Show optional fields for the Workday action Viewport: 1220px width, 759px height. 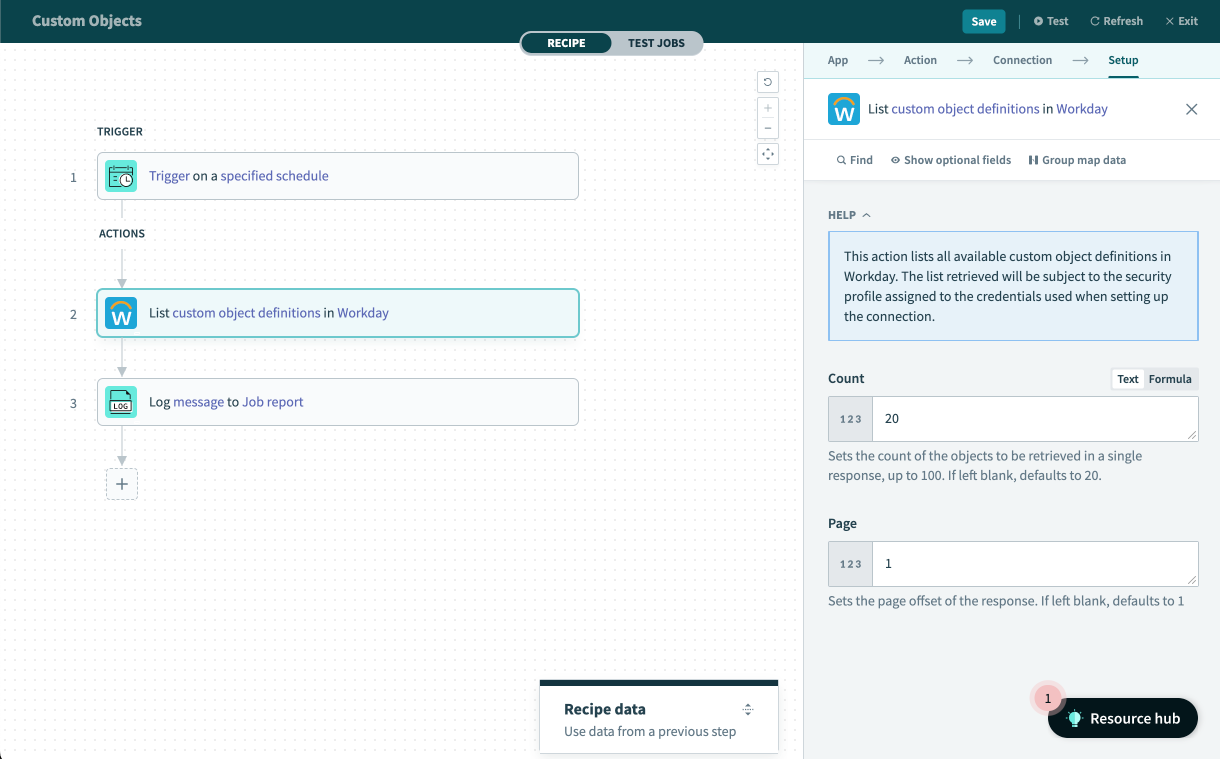tap(950, 160)
